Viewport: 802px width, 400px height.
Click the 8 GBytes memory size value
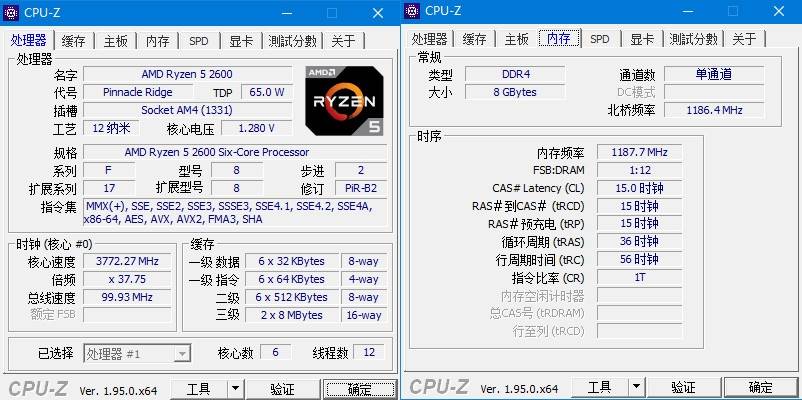[515, 92]
